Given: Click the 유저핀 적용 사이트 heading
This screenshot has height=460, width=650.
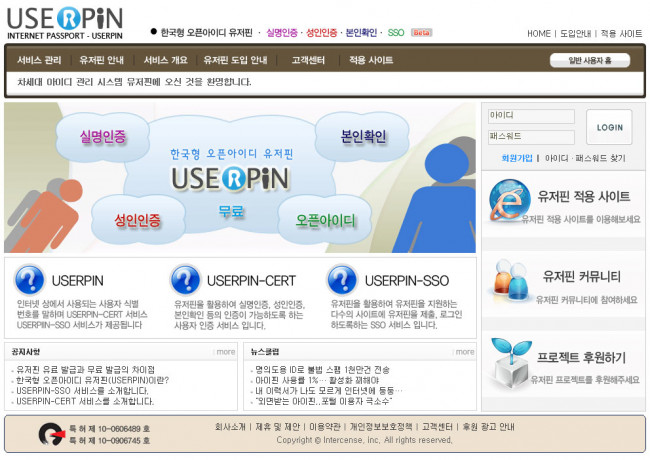Looking at the screenshot, I should (x=584, y=196).
